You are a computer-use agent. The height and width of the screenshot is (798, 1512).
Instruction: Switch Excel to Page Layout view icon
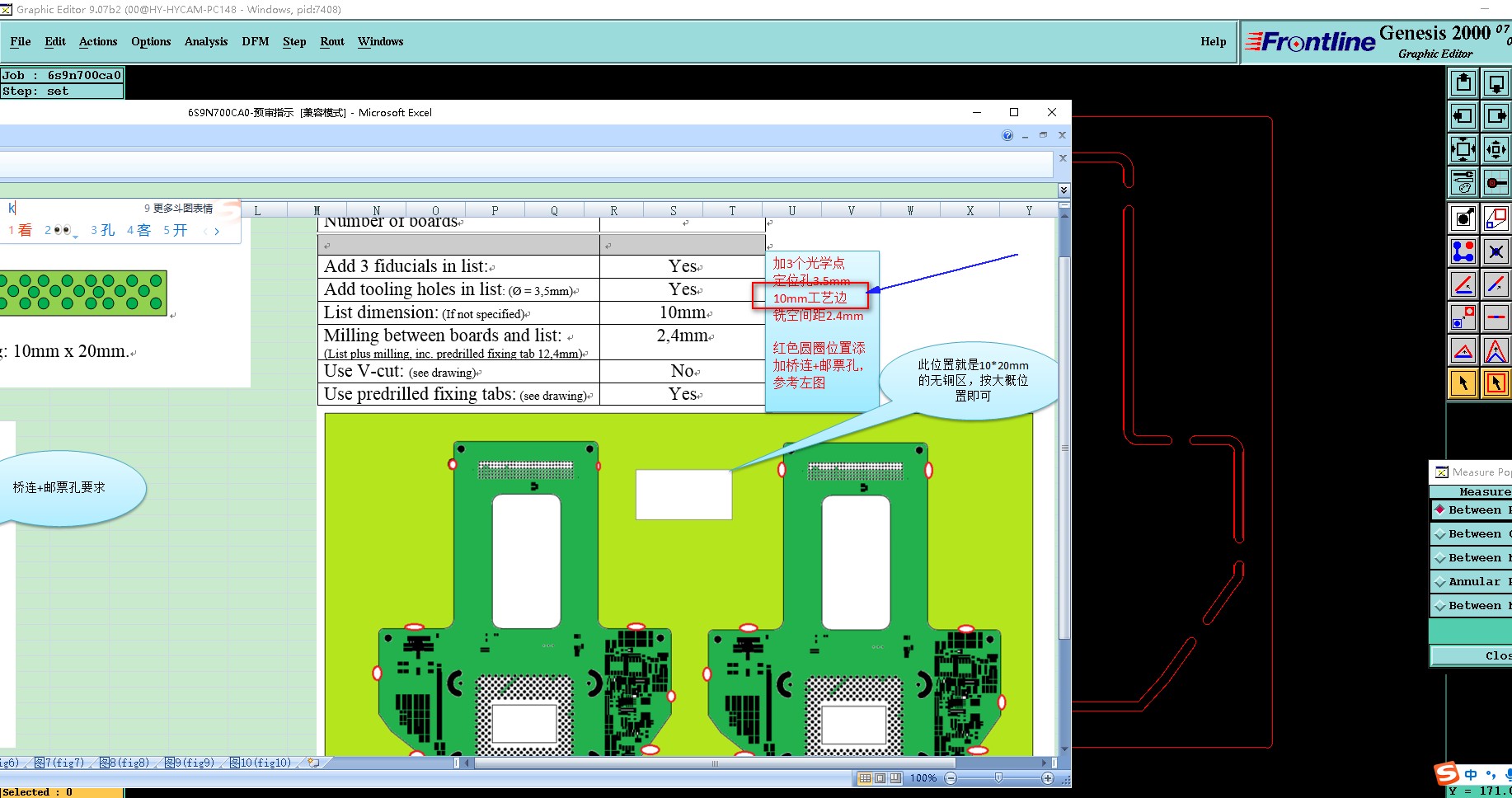(x=880, y=778)
